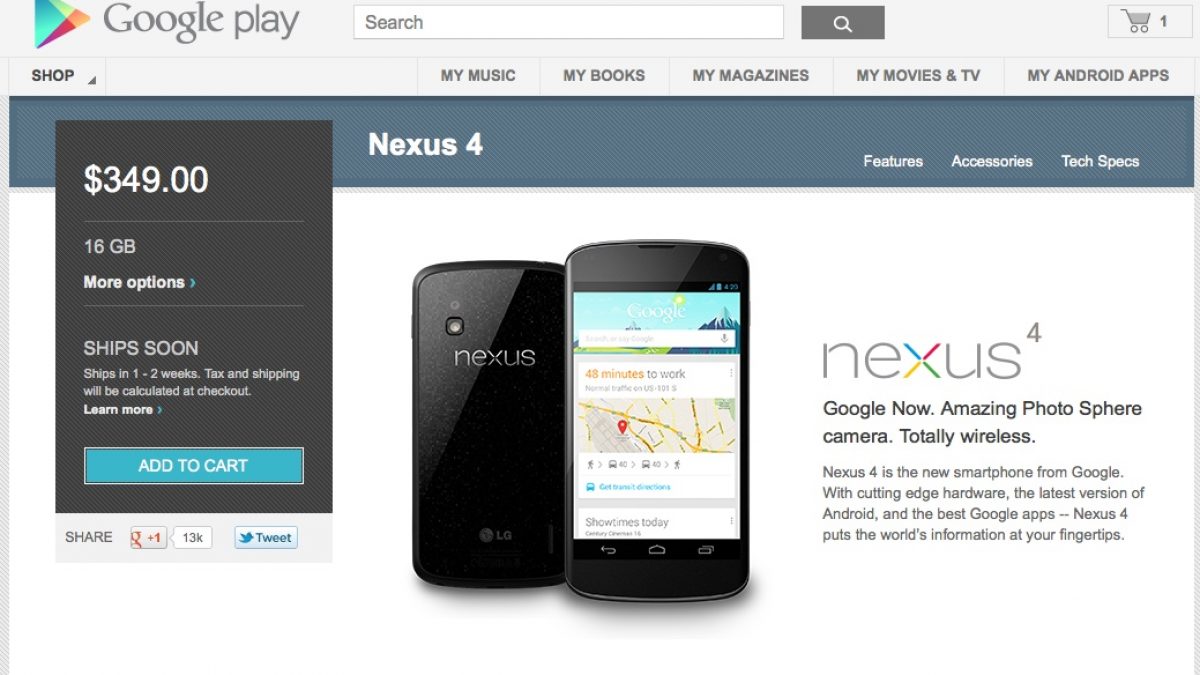Screen dimensions: 1200x675
Task: Click the Google +1 share button
Action: [148, 537]
